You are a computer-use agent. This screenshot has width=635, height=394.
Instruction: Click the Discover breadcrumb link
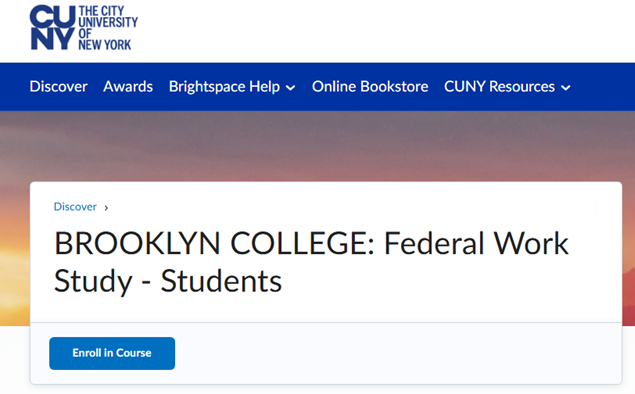(x=75, y=207)
